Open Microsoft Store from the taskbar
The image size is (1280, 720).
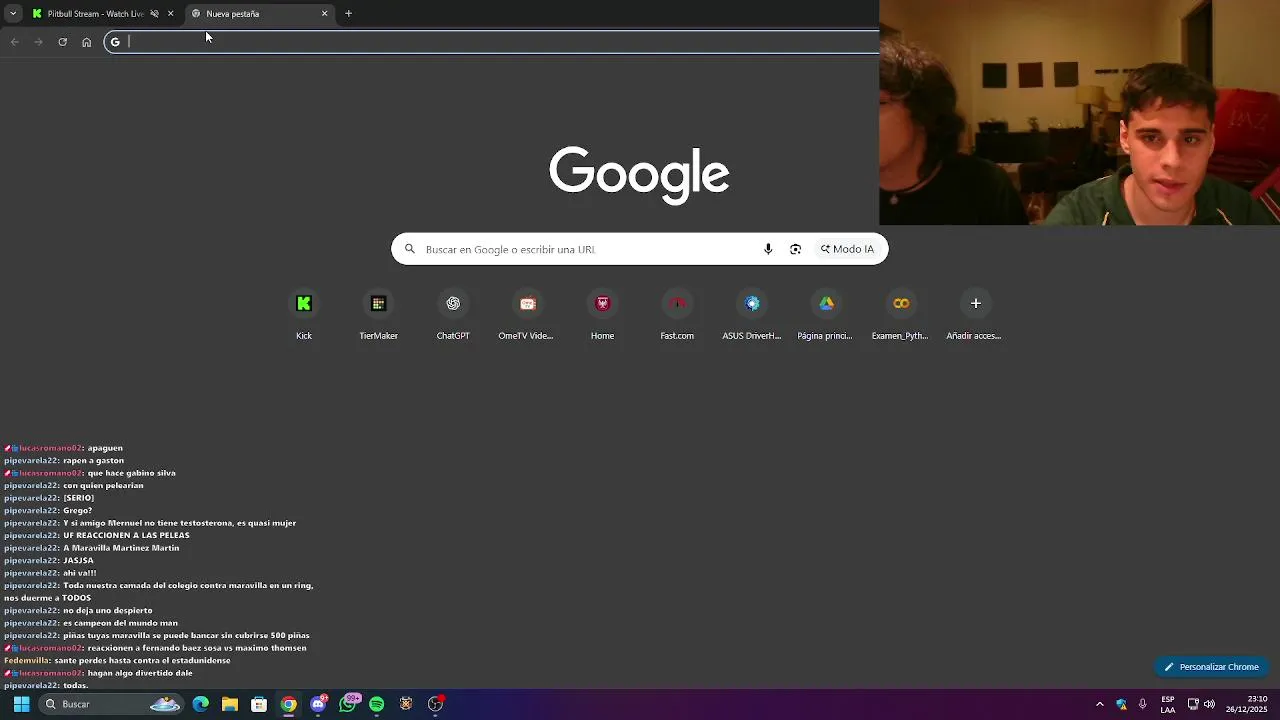259,704
